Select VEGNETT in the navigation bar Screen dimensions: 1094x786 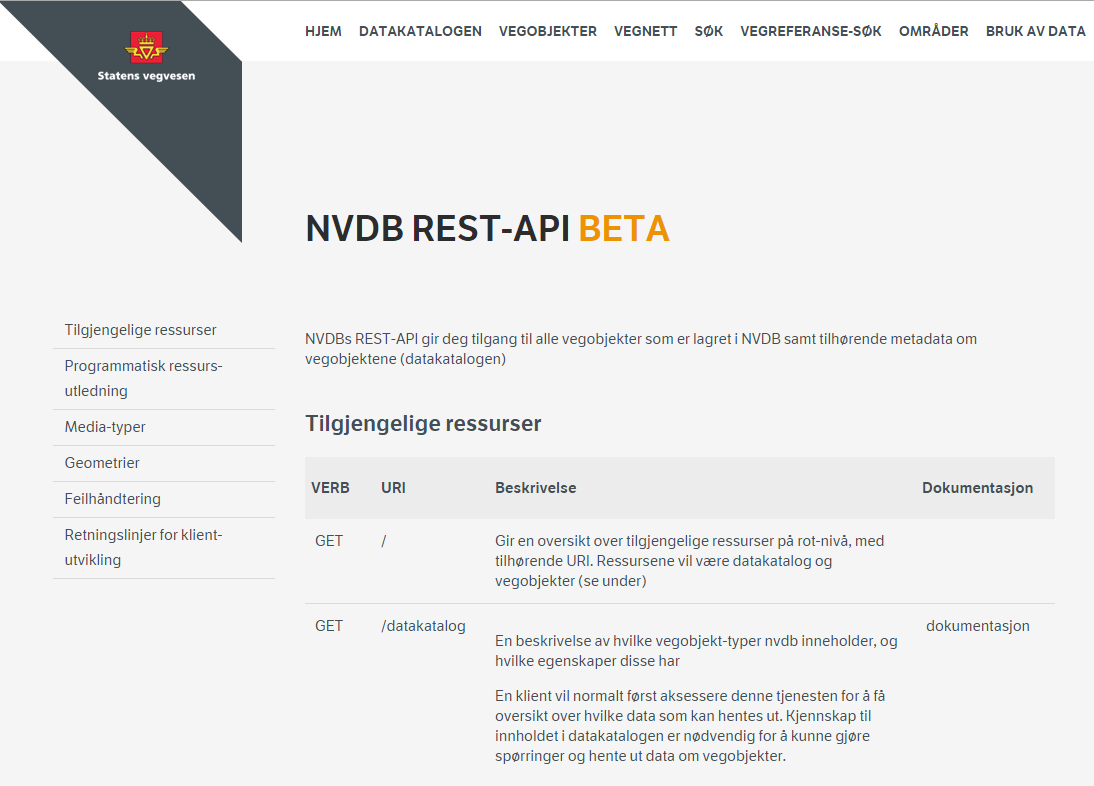click(645, 31)
